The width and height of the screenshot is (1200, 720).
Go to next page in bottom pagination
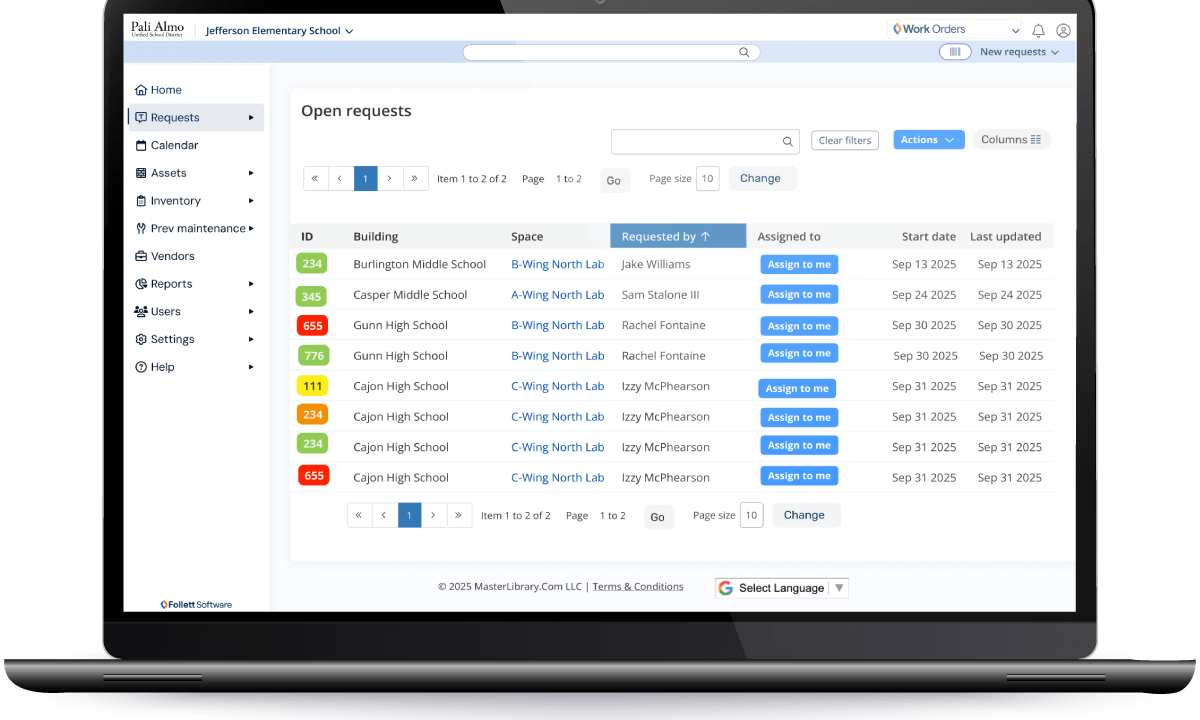pyautogui.click(x=433, y=515)
